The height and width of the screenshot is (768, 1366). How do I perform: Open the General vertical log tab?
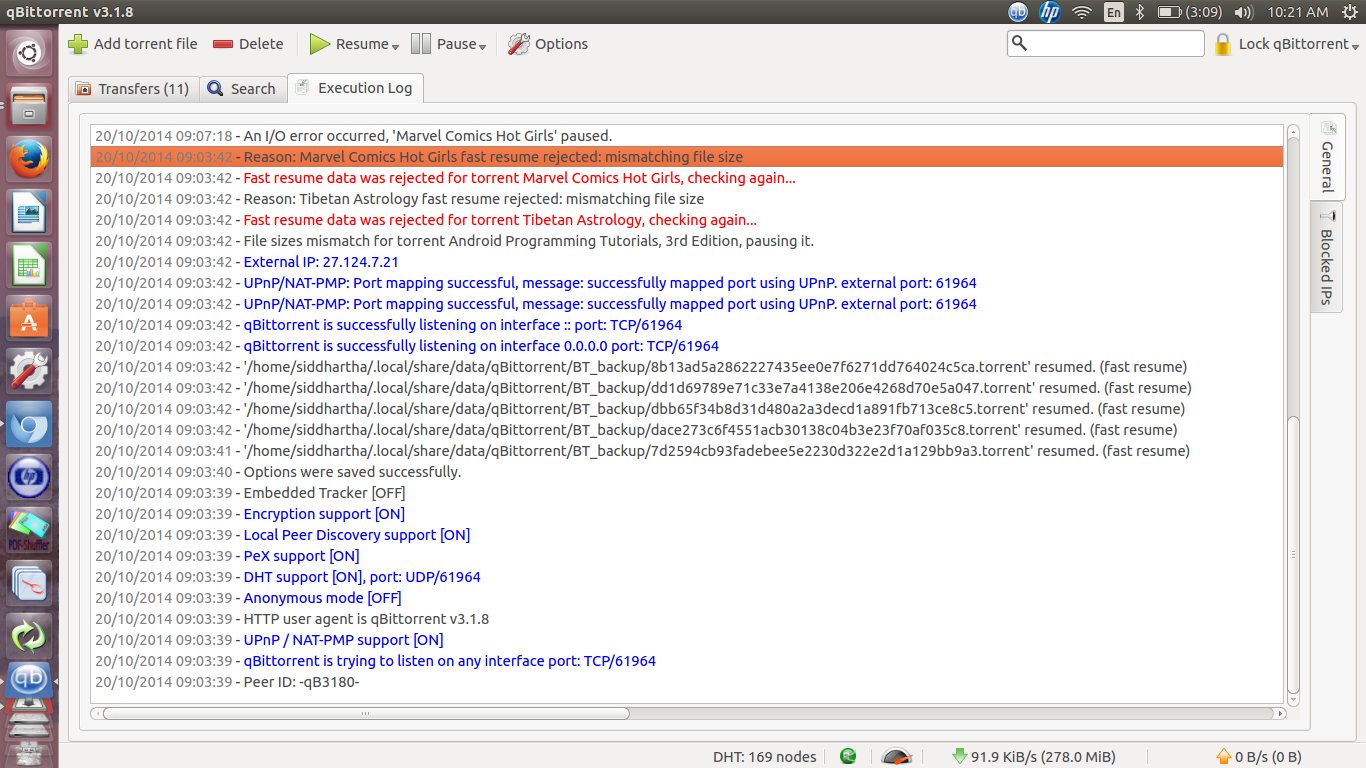click(1327, 158)
